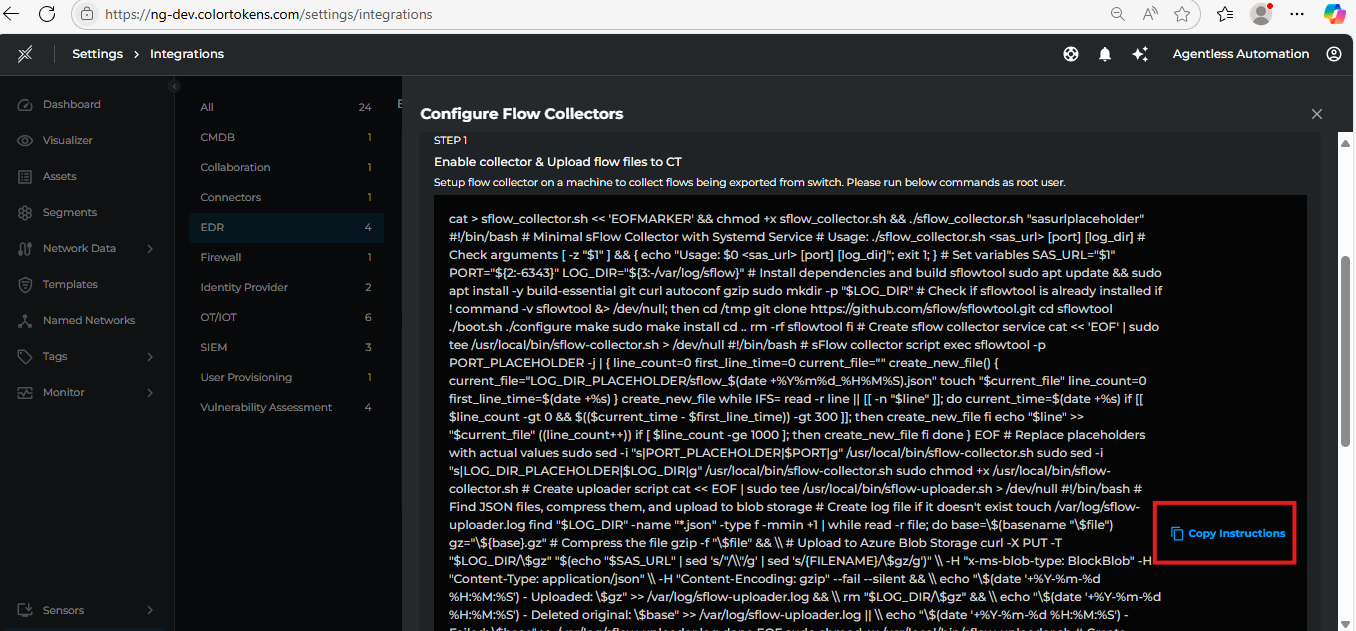Select Named Networks in the sidebar
1356x631 pixels.
pyautogui.click(x=90, y=320)
